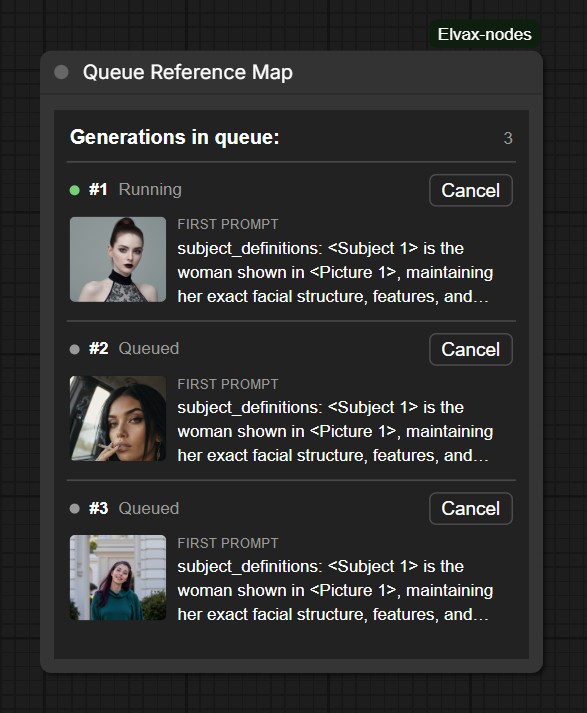
Task: Click the #3 queue number label
Action: coord(98,508)
